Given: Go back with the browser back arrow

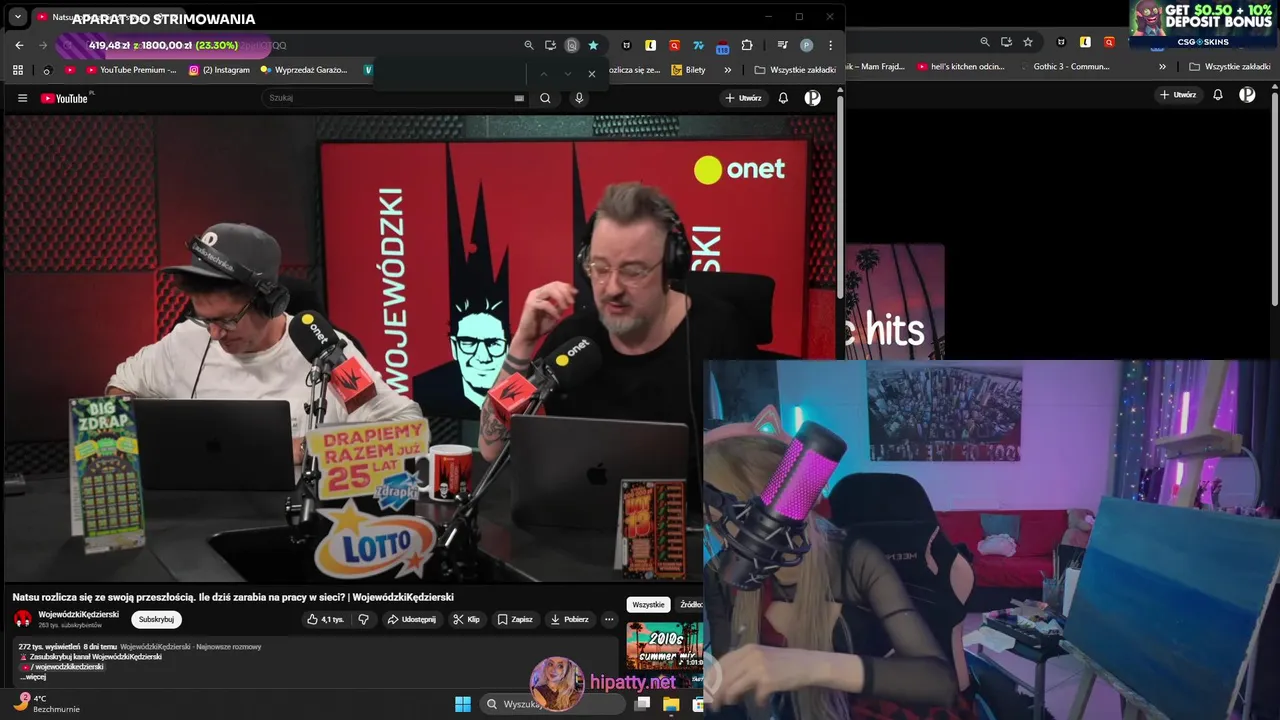Looking at the screenshot, I should tap(19, 45).
